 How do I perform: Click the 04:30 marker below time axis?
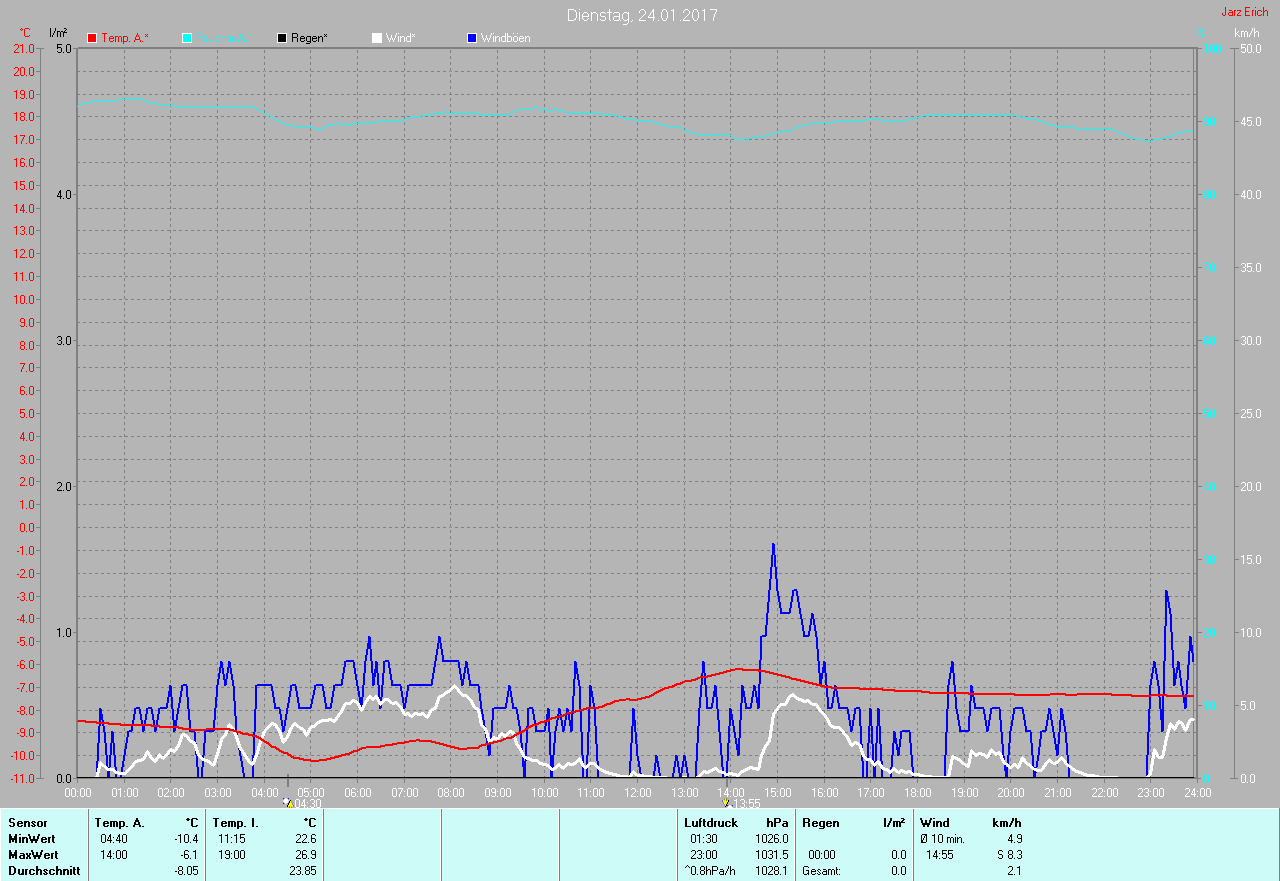point(303,803)
